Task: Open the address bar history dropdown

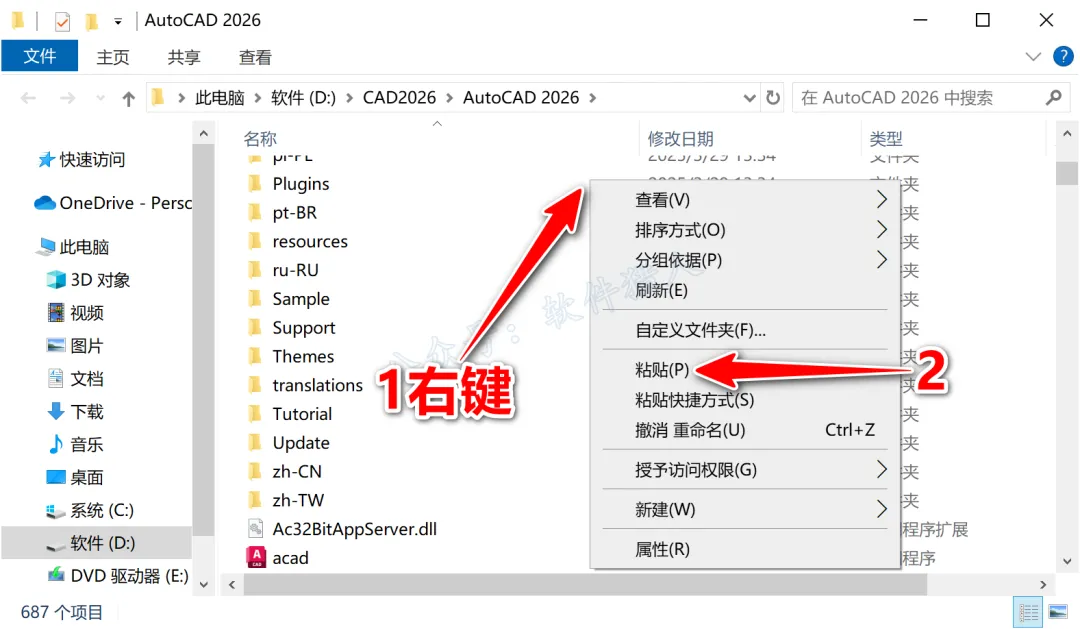Action: pos(749,98)
